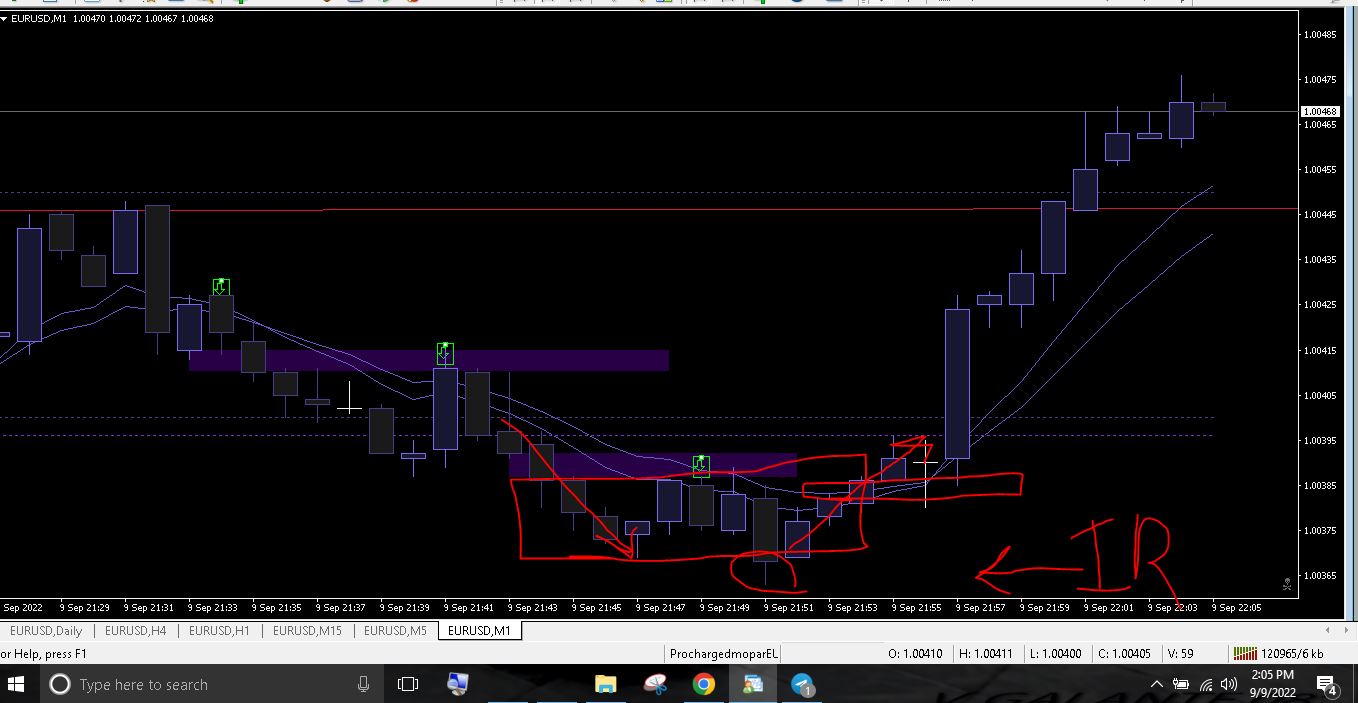The width and height of the screenshot is (1358, 703).
Task: Click the ProchargedmoparEL profile in status bar
Action: pos(724,654)
